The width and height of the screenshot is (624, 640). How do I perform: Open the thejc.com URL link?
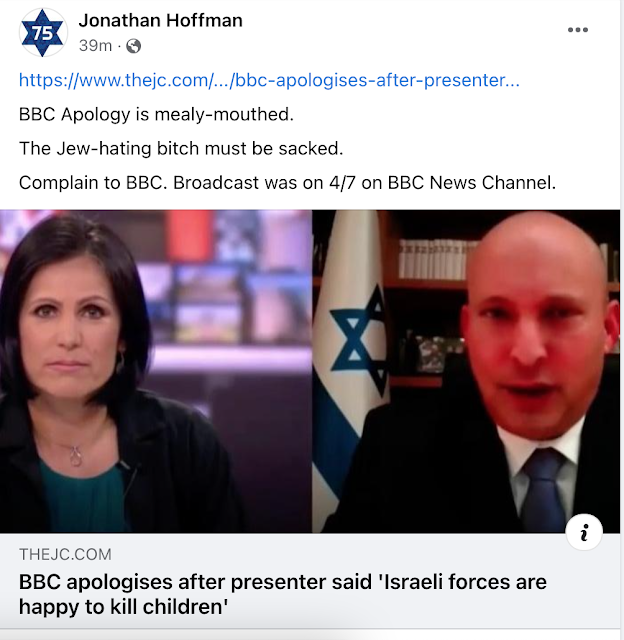269,80
